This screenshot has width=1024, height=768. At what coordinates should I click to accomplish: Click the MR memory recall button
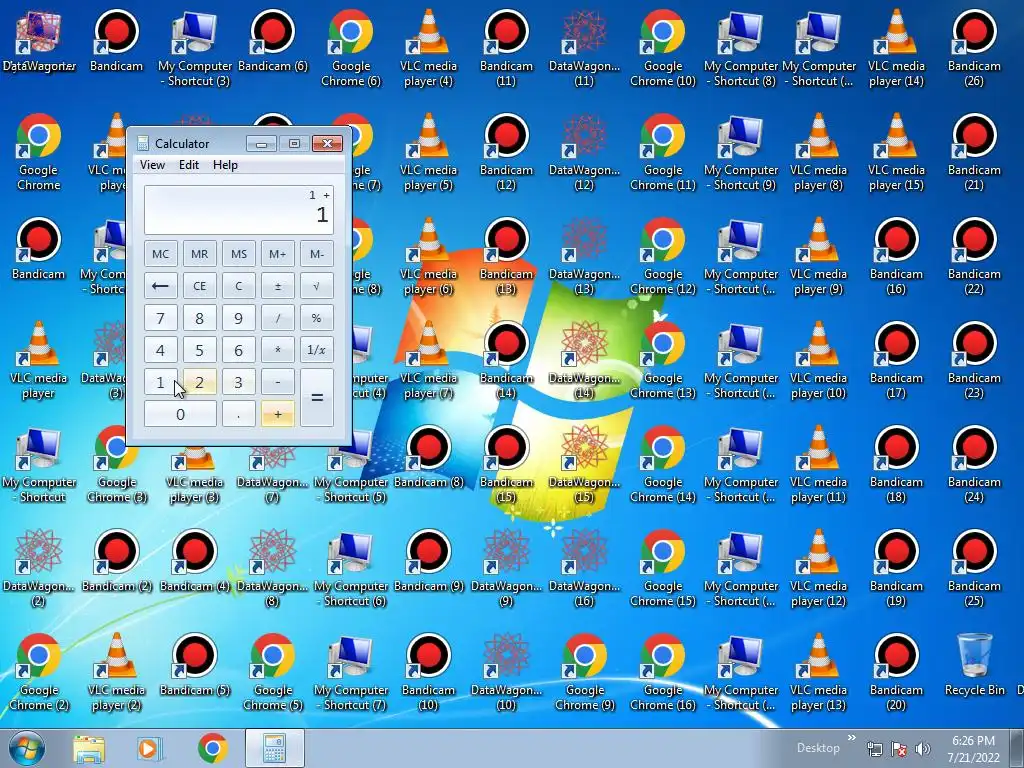point(200,254)
